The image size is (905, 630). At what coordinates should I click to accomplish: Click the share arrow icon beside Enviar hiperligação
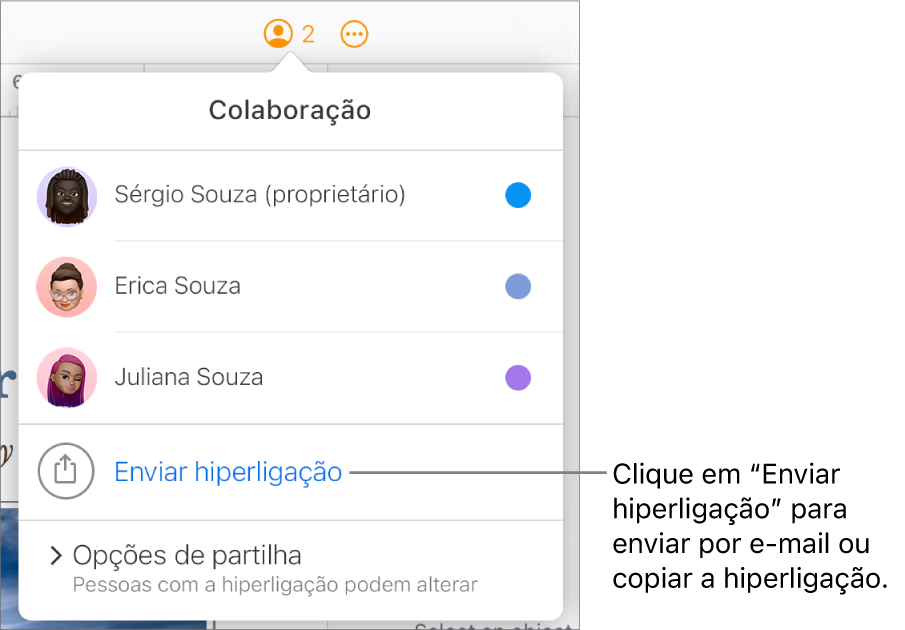pos(66,471)
